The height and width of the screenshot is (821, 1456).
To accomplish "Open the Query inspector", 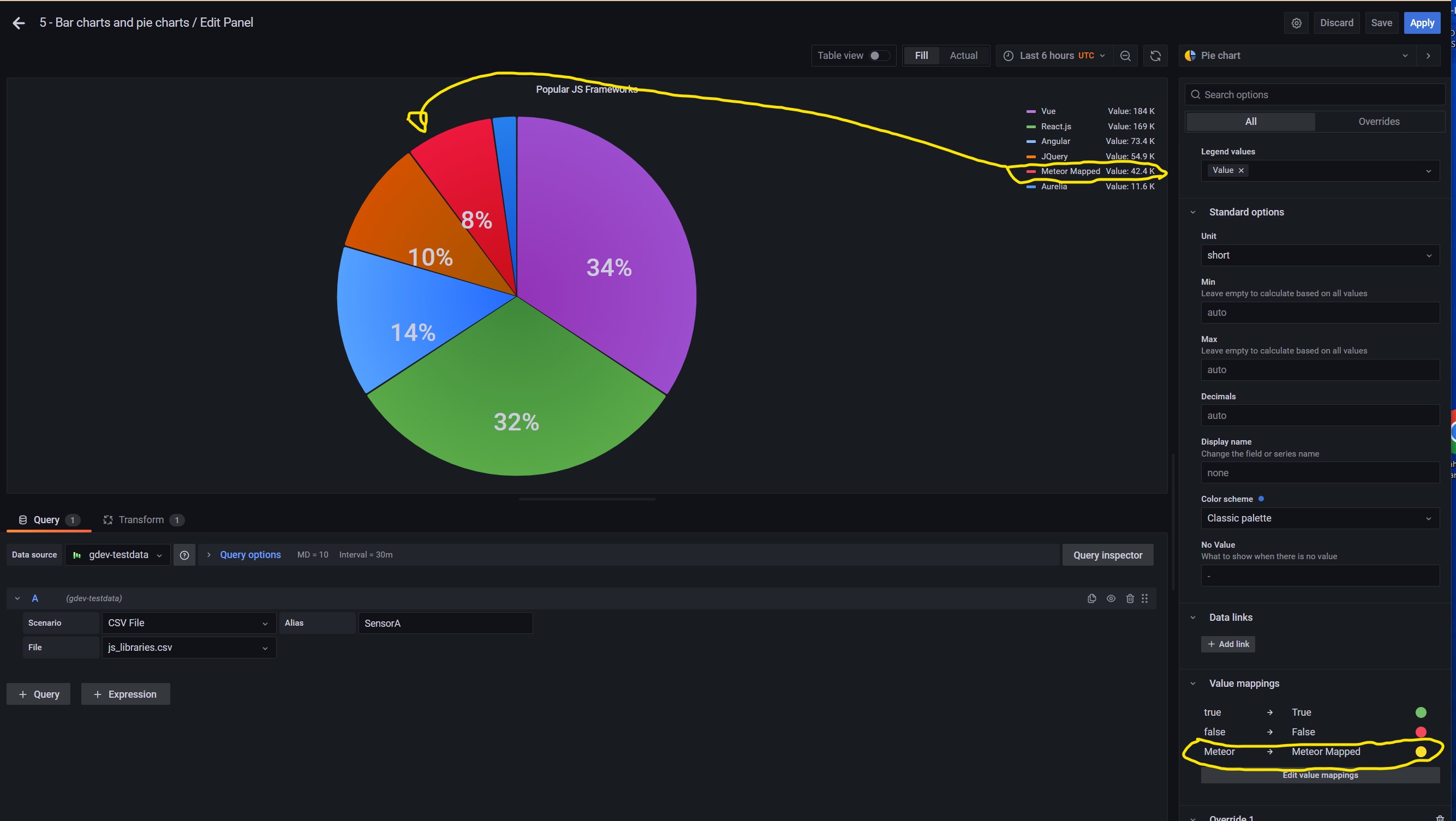I will [x=1107, y=554].
